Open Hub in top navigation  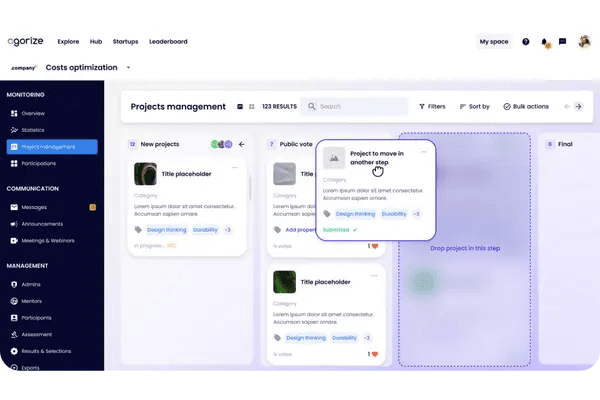(x=96, y=41)
